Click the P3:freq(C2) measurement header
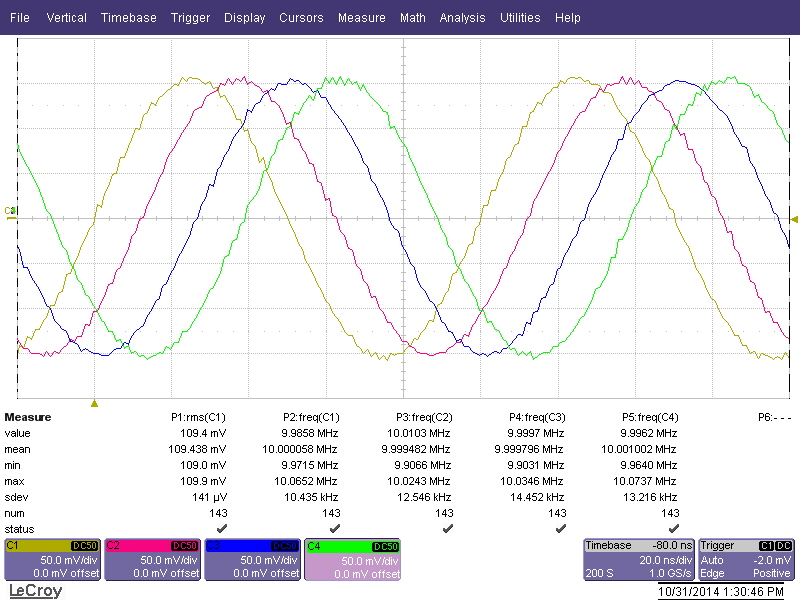Viewport: 800px width, 600px height. (x=424, y=417)
